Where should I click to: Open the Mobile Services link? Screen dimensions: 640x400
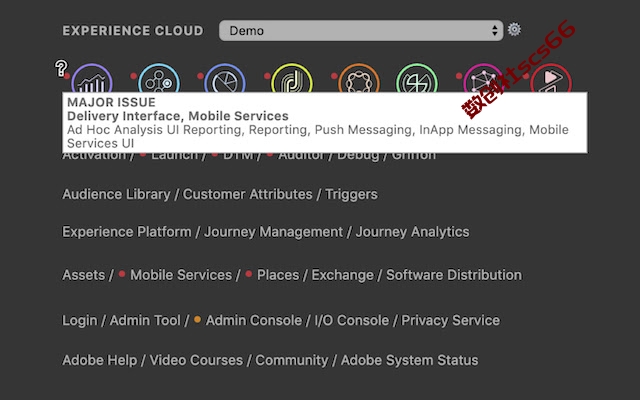pyautogui.click(x=181, y=275)
